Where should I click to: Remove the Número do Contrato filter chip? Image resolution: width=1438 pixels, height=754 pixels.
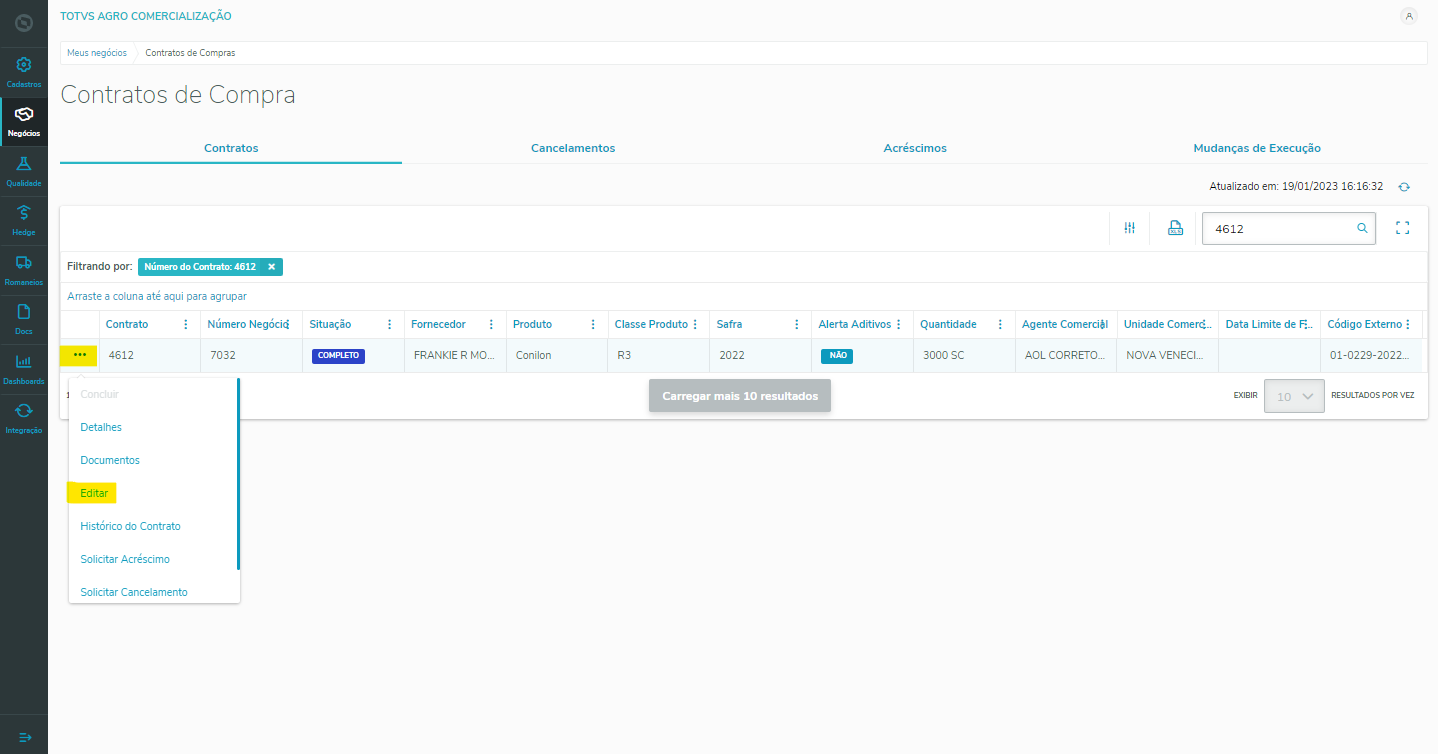pyautogui.click(x=271, y=267)
